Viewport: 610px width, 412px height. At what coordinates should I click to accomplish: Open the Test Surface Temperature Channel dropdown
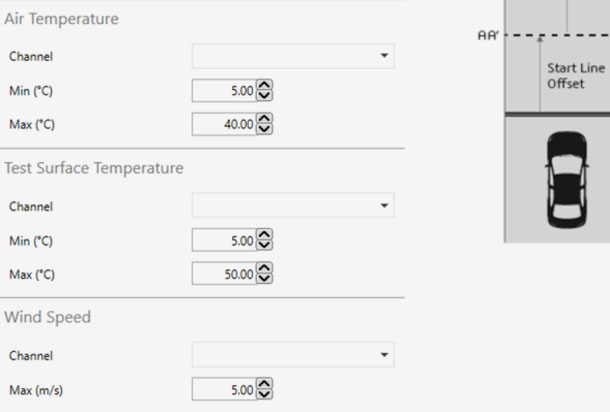tap(293, 206)
